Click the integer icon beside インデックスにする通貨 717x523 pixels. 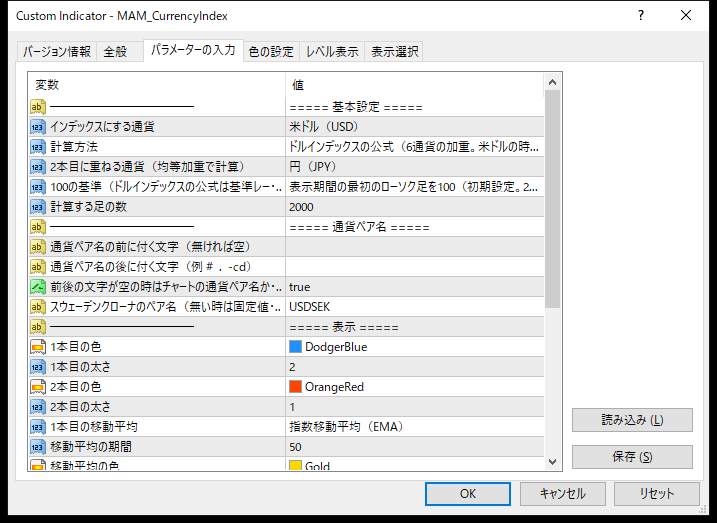[38, 127]
